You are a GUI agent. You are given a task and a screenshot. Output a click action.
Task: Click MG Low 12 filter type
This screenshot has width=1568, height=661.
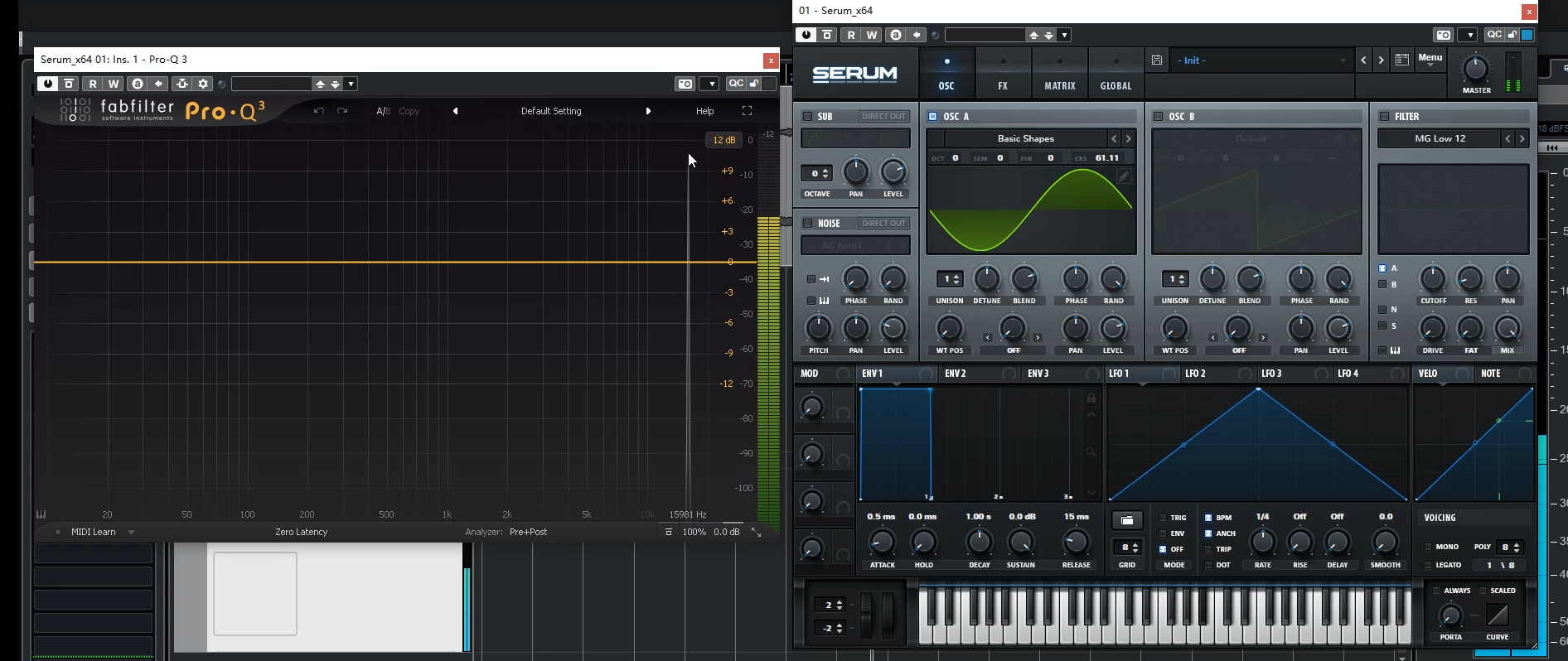[x=1440, y=138]
